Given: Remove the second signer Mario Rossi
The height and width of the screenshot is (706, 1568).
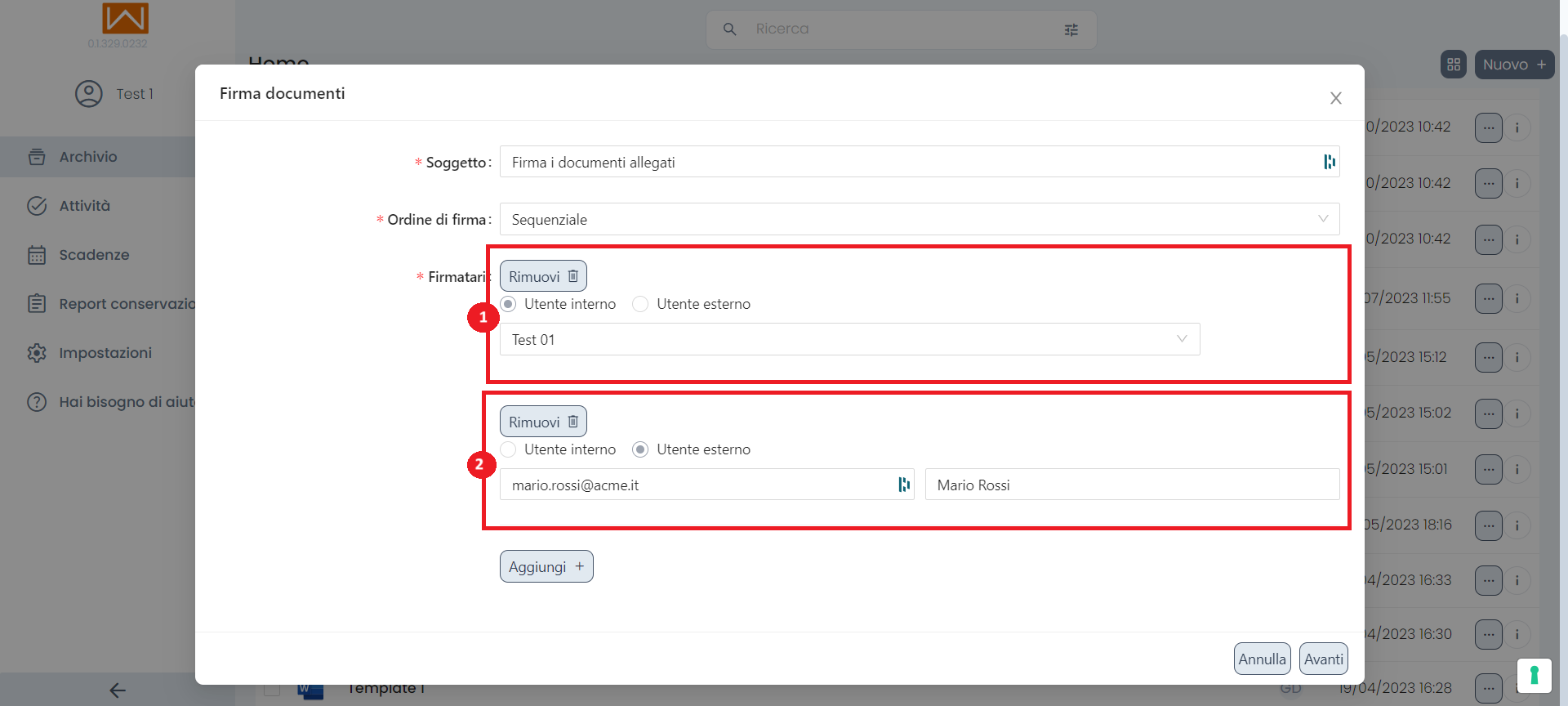Looking at the screenshot, I should tap(543, 422).
